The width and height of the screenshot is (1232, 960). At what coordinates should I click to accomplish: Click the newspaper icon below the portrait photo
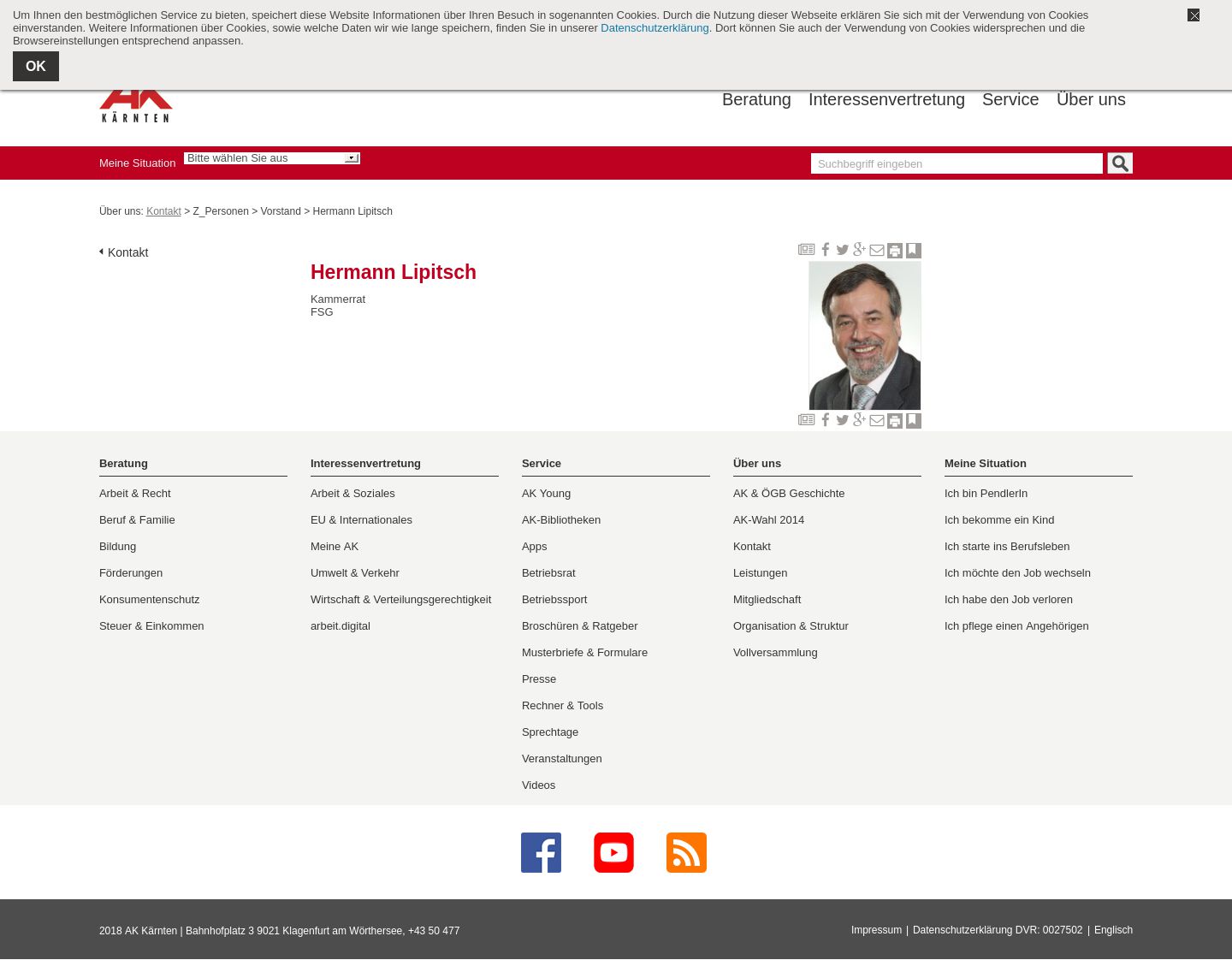click(x=806, y=420)
